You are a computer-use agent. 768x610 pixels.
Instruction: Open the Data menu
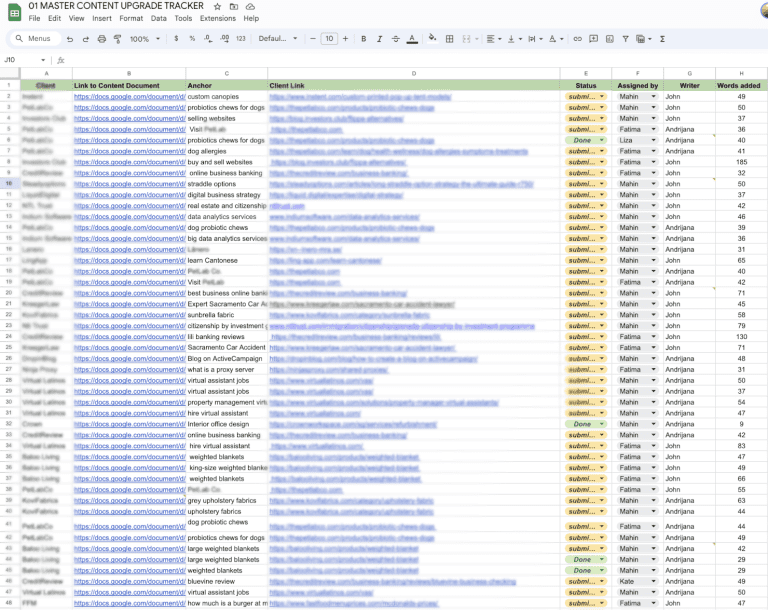click(x=159, y=19)
